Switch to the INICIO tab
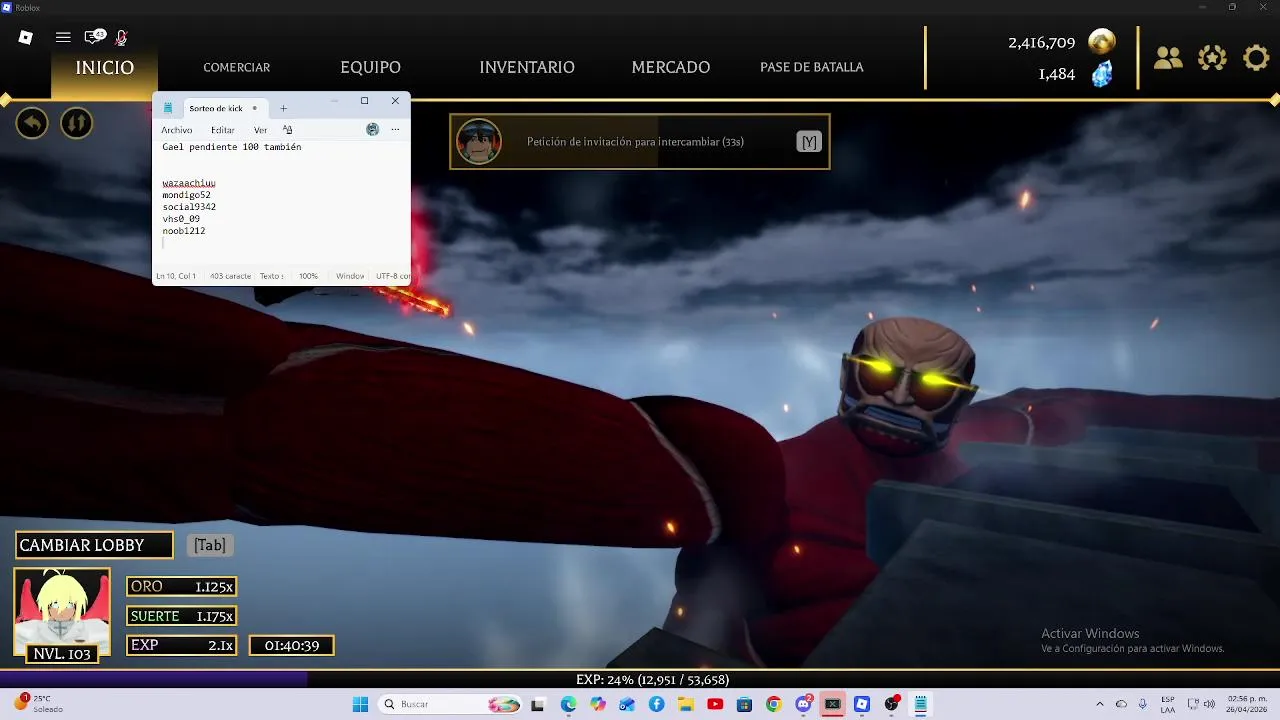Viewport: 1280px width, 720px height. [105, 67]
